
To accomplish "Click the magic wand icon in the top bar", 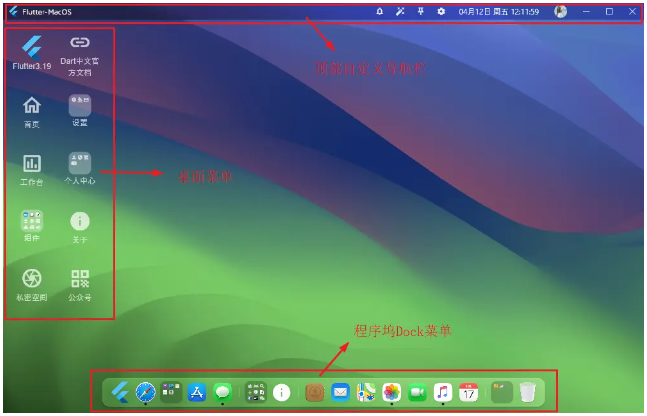I will pyautogui.click(x=400, y=12).
